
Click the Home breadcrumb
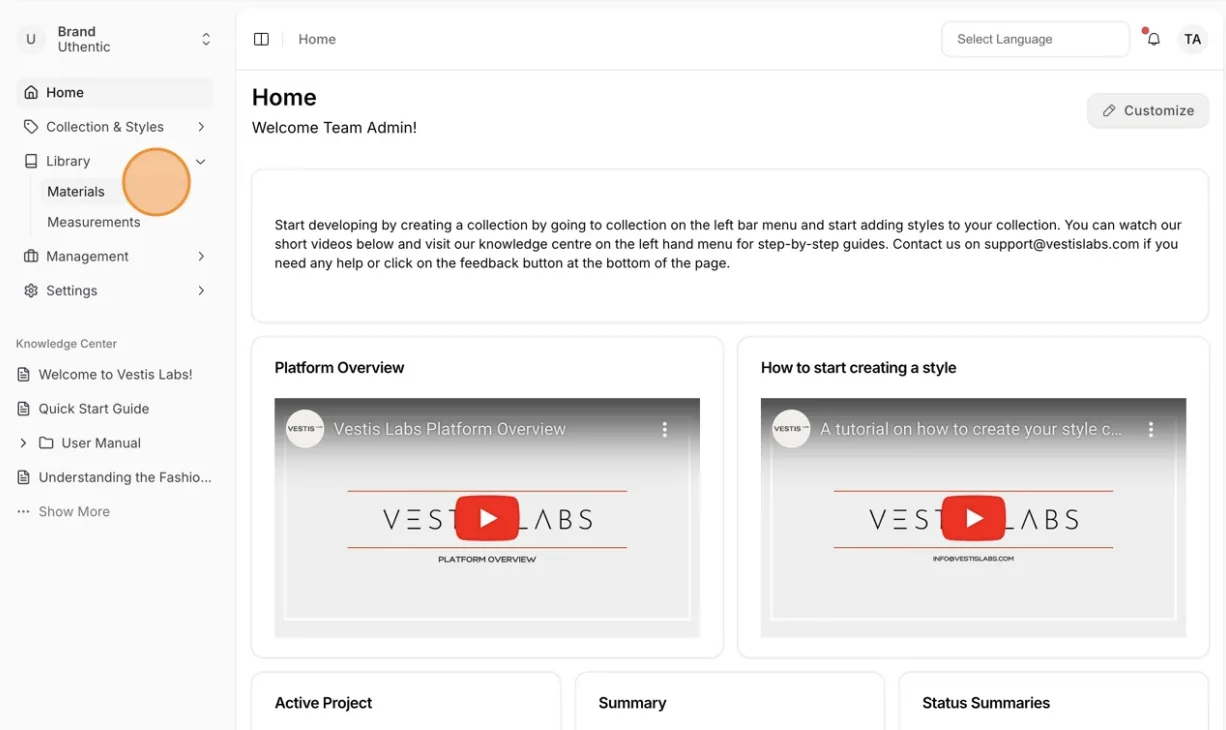point(317,39)
